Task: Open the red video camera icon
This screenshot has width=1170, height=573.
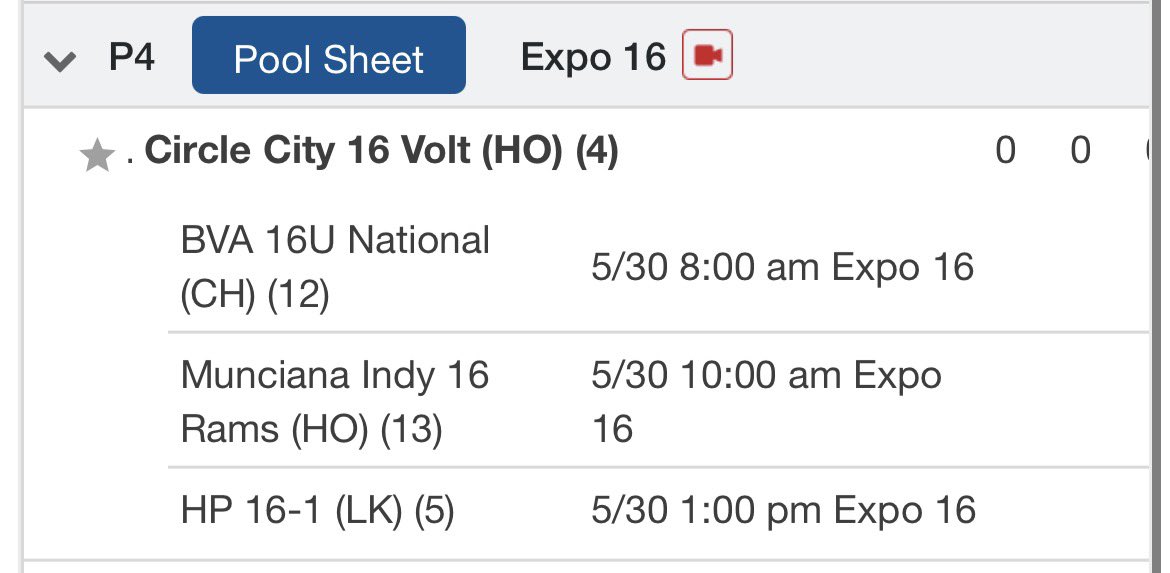Action: (x=707, y=54)
